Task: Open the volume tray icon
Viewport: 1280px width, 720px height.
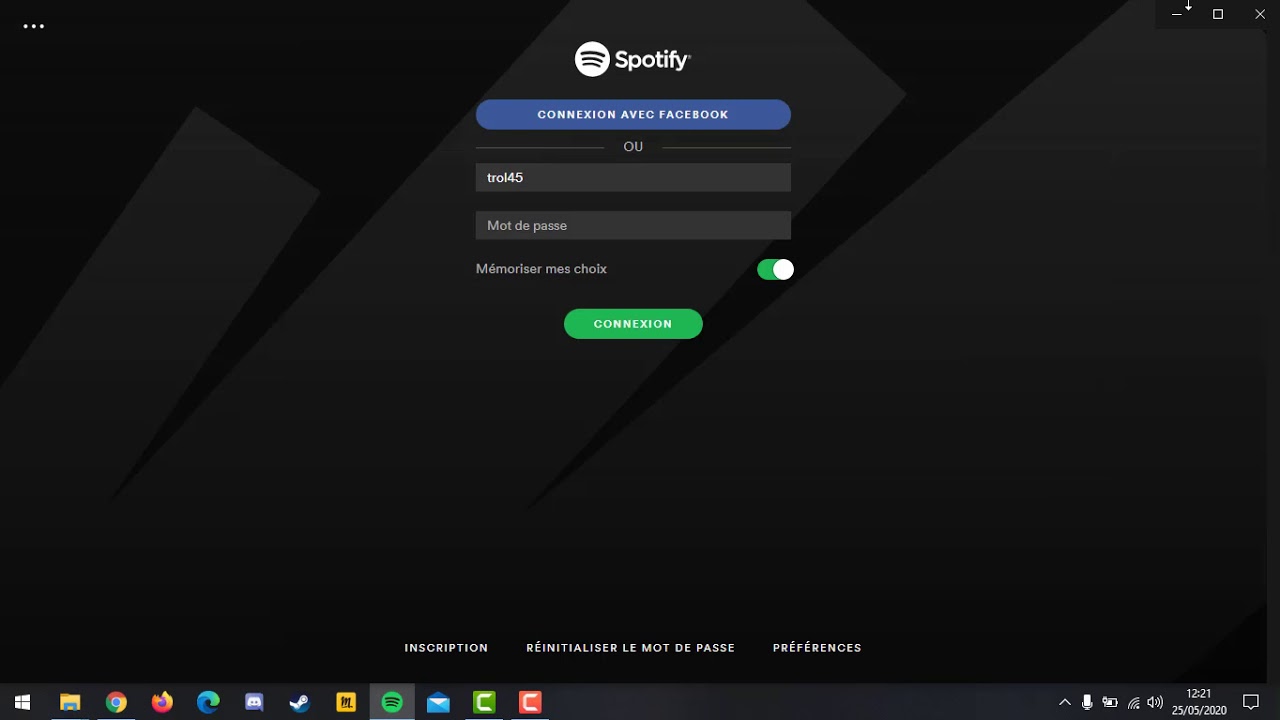Action: click(x=1155, y=702)
